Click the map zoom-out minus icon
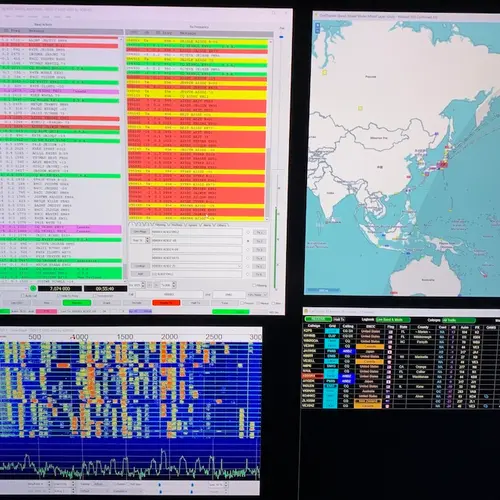 click(318, 31)
